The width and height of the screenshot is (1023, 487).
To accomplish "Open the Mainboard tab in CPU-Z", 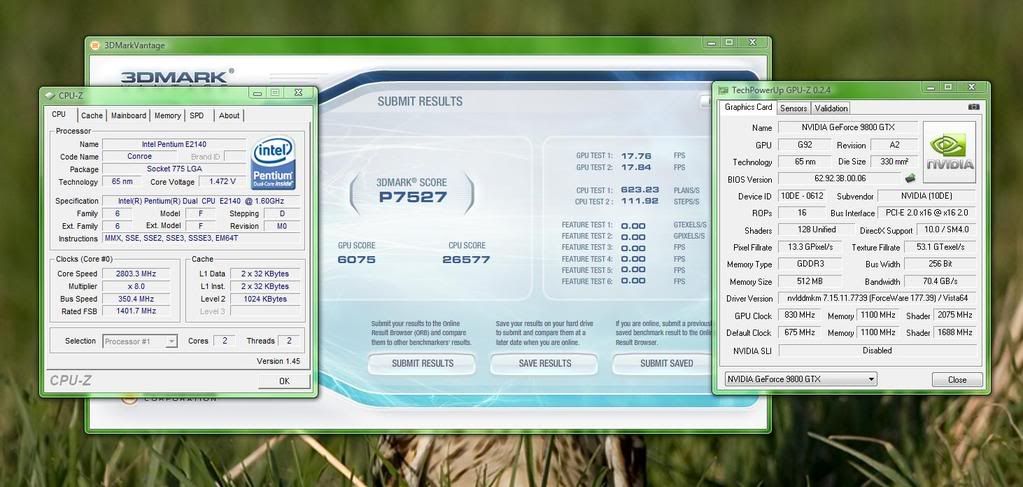I will [x=129, y=116].
